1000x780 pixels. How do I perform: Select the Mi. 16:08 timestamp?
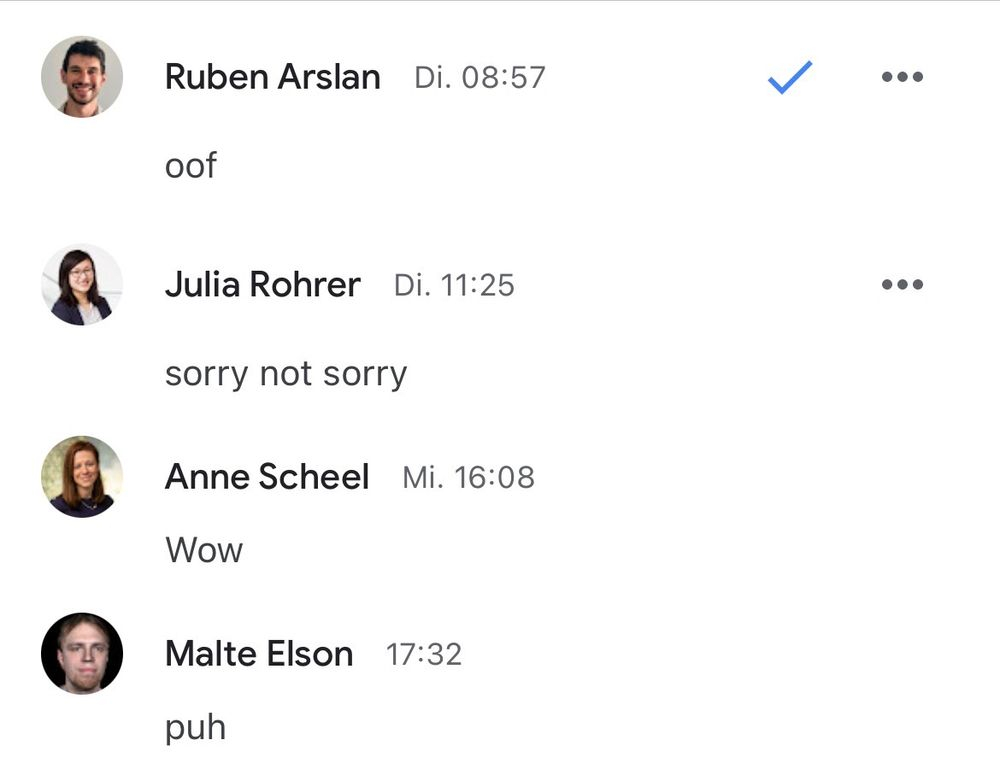pos(468,477)
